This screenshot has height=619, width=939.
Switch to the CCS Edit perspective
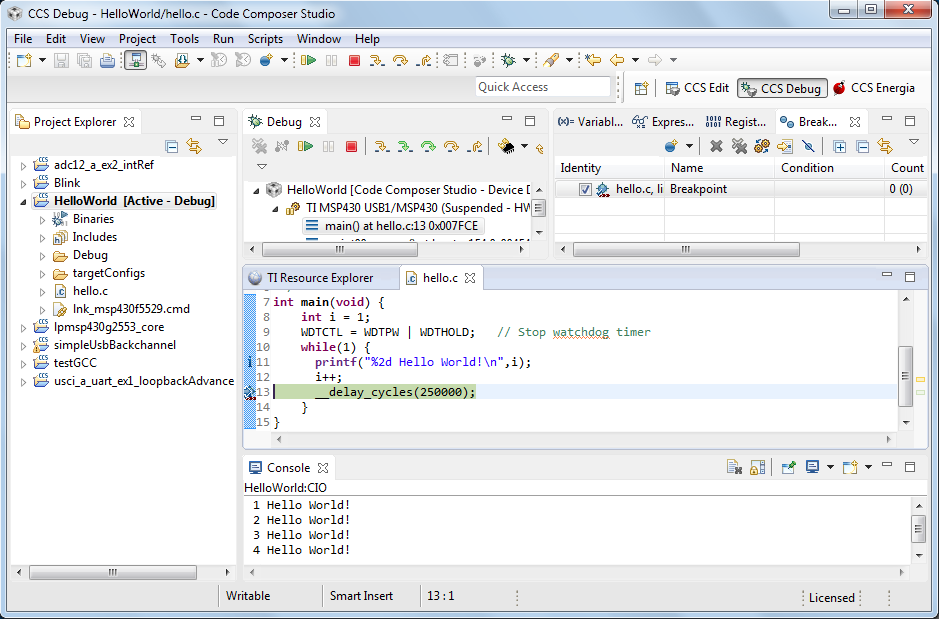tap(697, 88)
